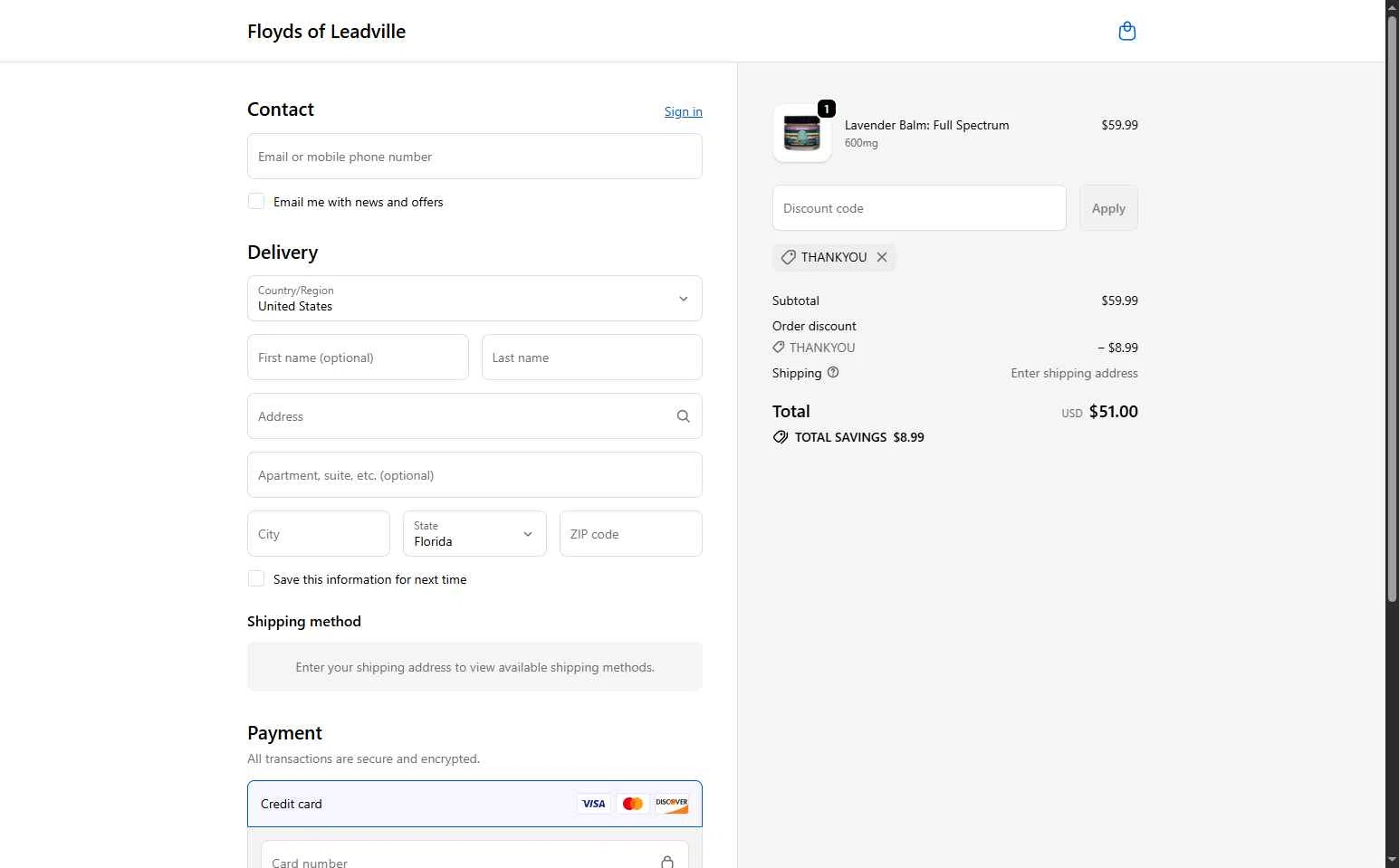This screenshot has height=868, width=1399.
Task: Click the address search magnifier icon
Action: coord(683,416)
